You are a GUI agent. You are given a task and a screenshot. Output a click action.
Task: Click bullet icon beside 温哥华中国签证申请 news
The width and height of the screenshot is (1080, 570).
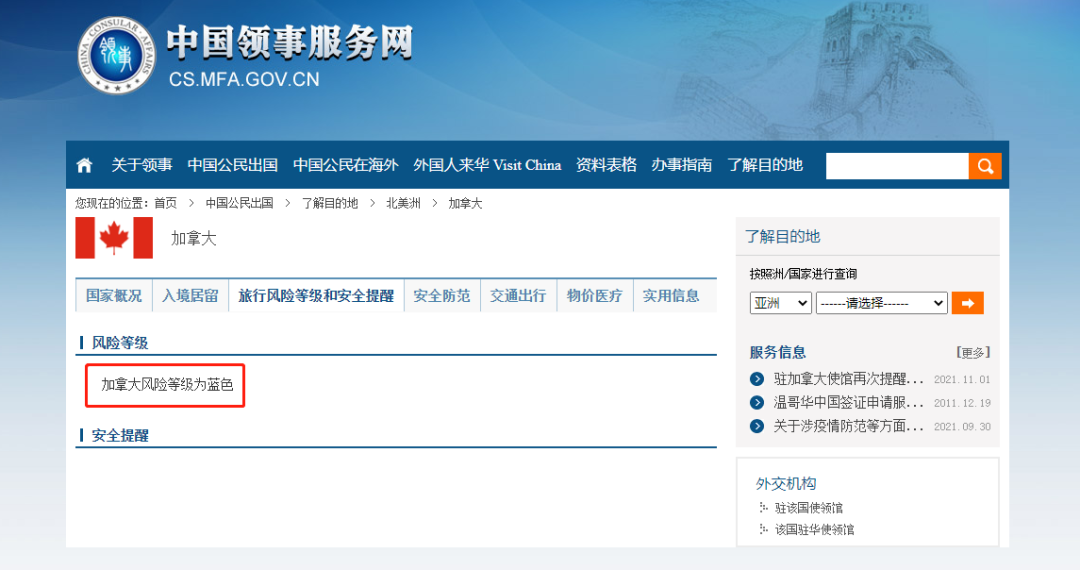click(x=757, y=402)
